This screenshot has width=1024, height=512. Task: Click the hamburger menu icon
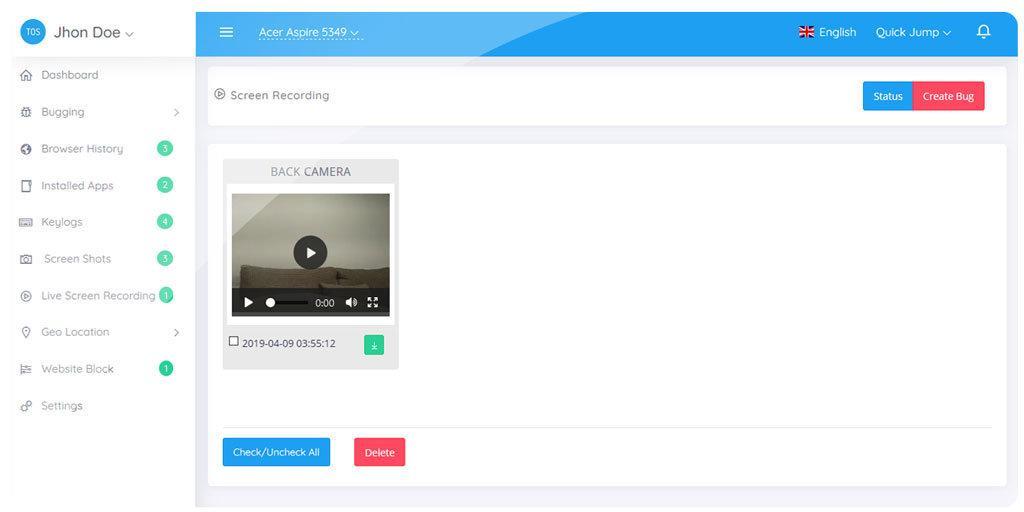coord(226,32)
